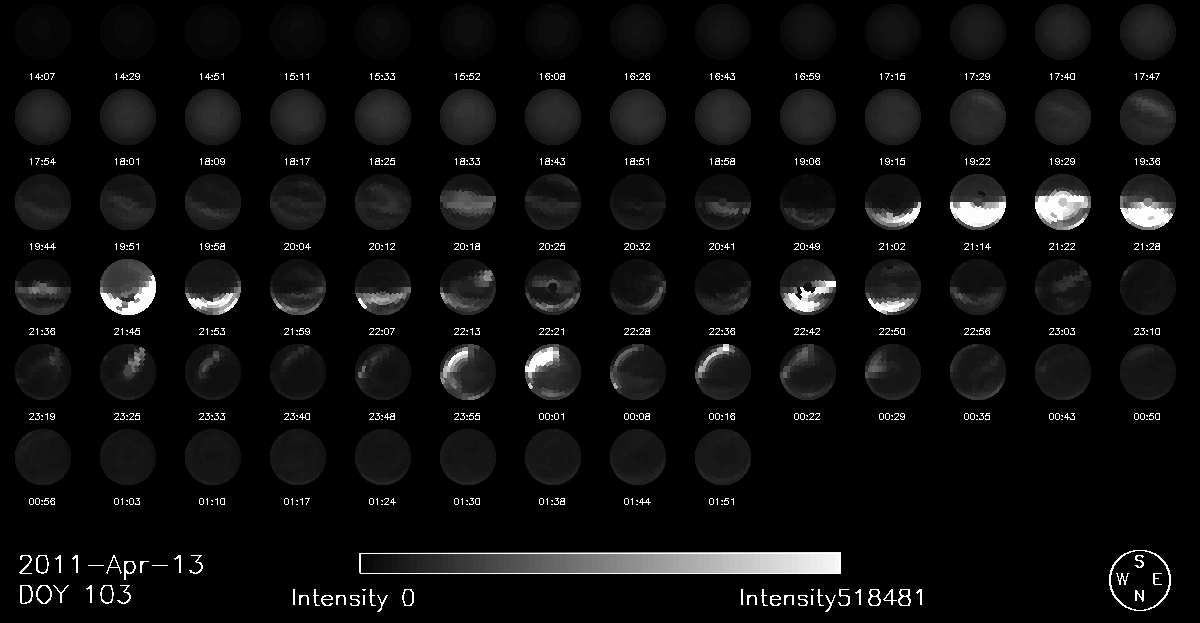Screen dimensions: 1200x623
Task: Click the grayscale intensity color bar
Action: pyautogui.click(x=600, y=562)
